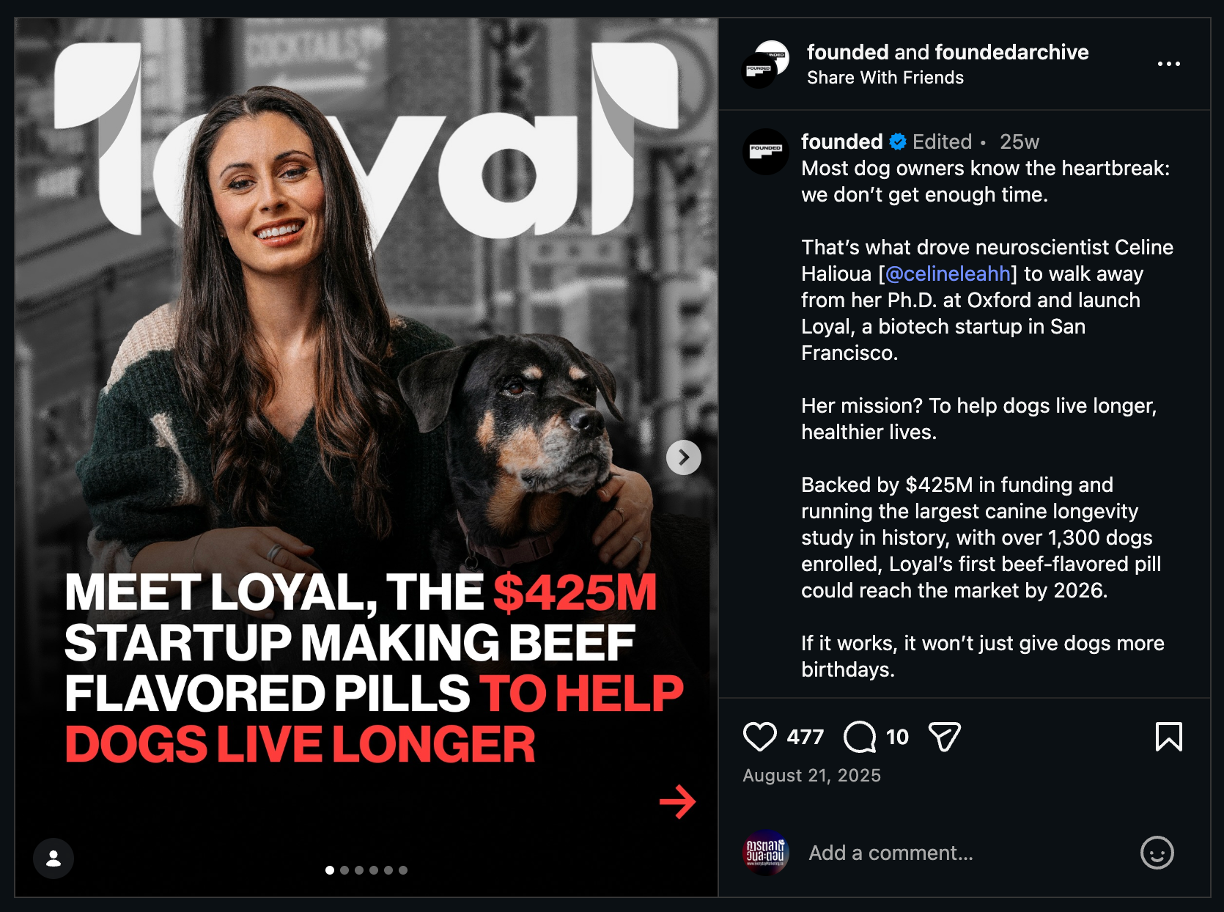Click the verified badge next to founded
Image resolution: width=1224 pixels, height=912 pixels.
[x=898, y=142]
